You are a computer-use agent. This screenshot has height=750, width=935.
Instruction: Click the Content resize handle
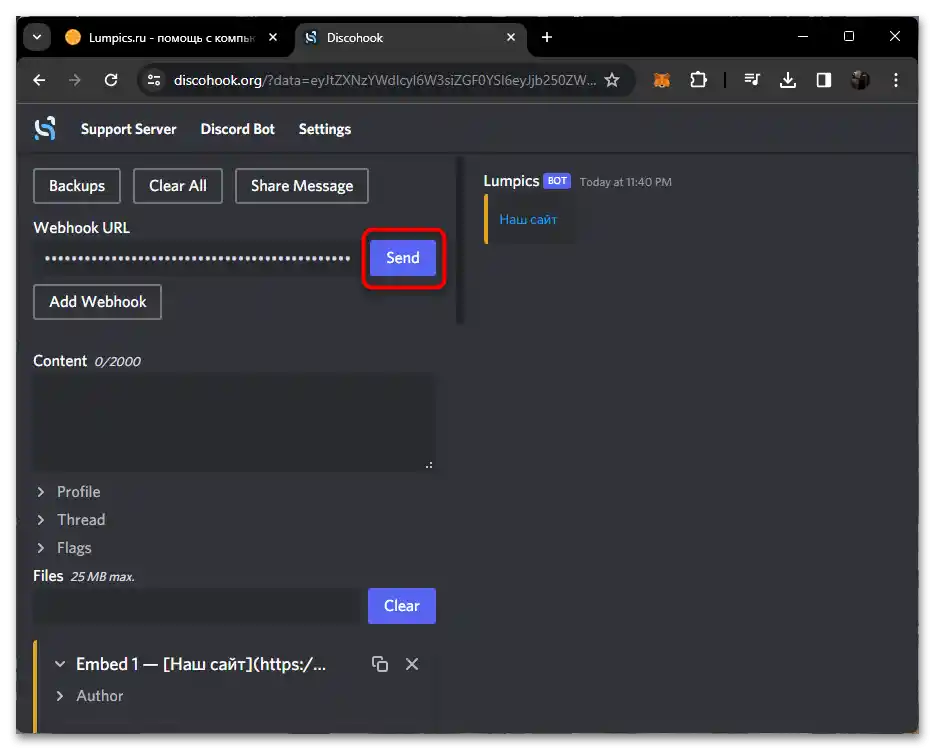click(429, 464)
